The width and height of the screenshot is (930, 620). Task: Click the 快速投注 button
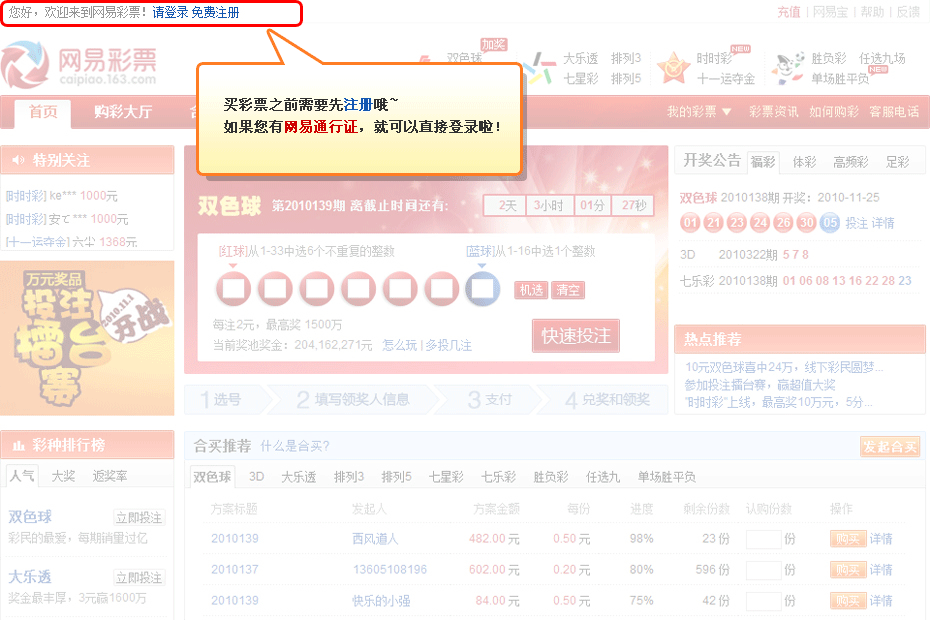(x=577, y=336)
